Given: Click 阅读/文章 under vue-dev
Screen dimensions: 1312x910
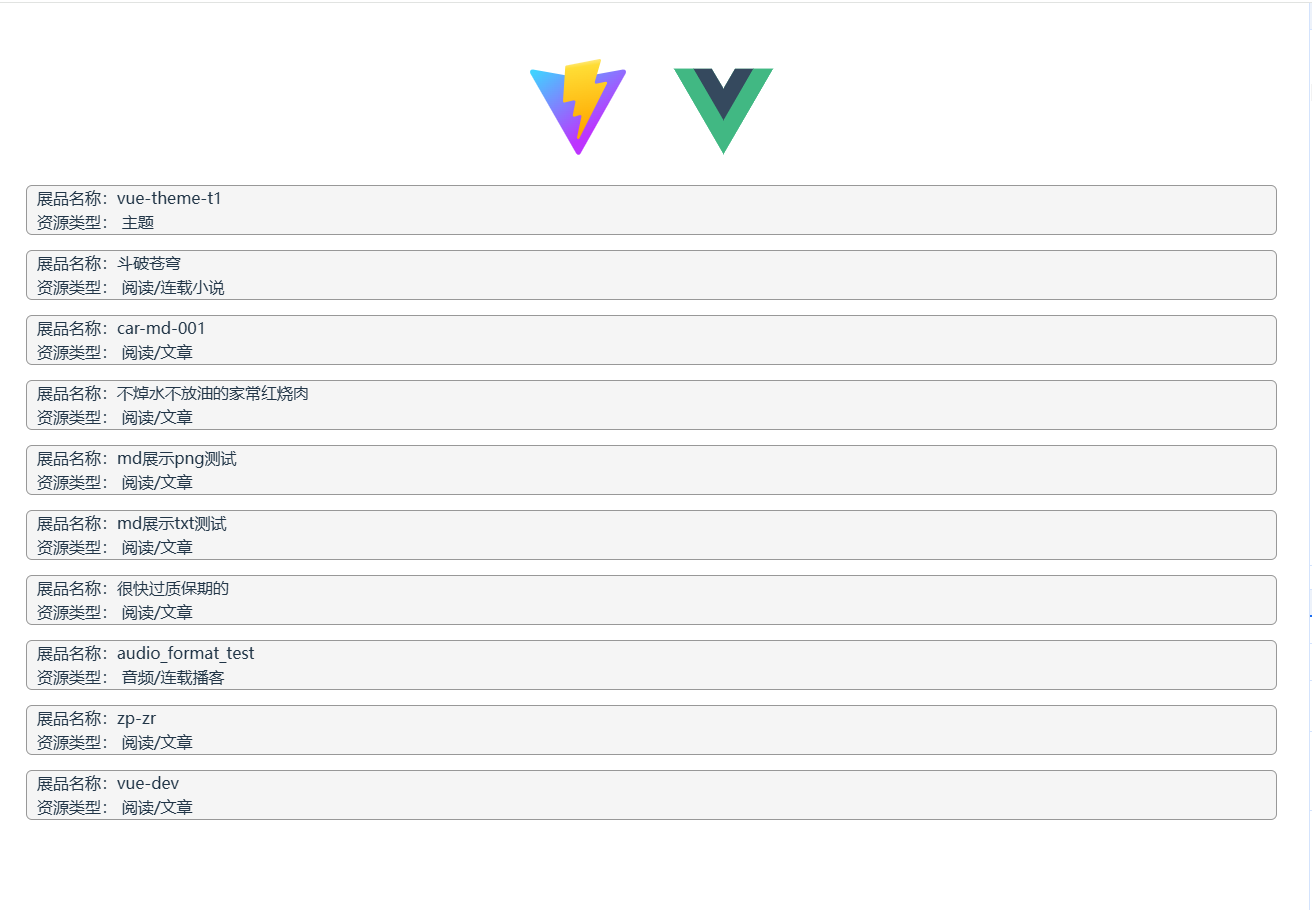Looking at the screenshot, I should 157,808.
